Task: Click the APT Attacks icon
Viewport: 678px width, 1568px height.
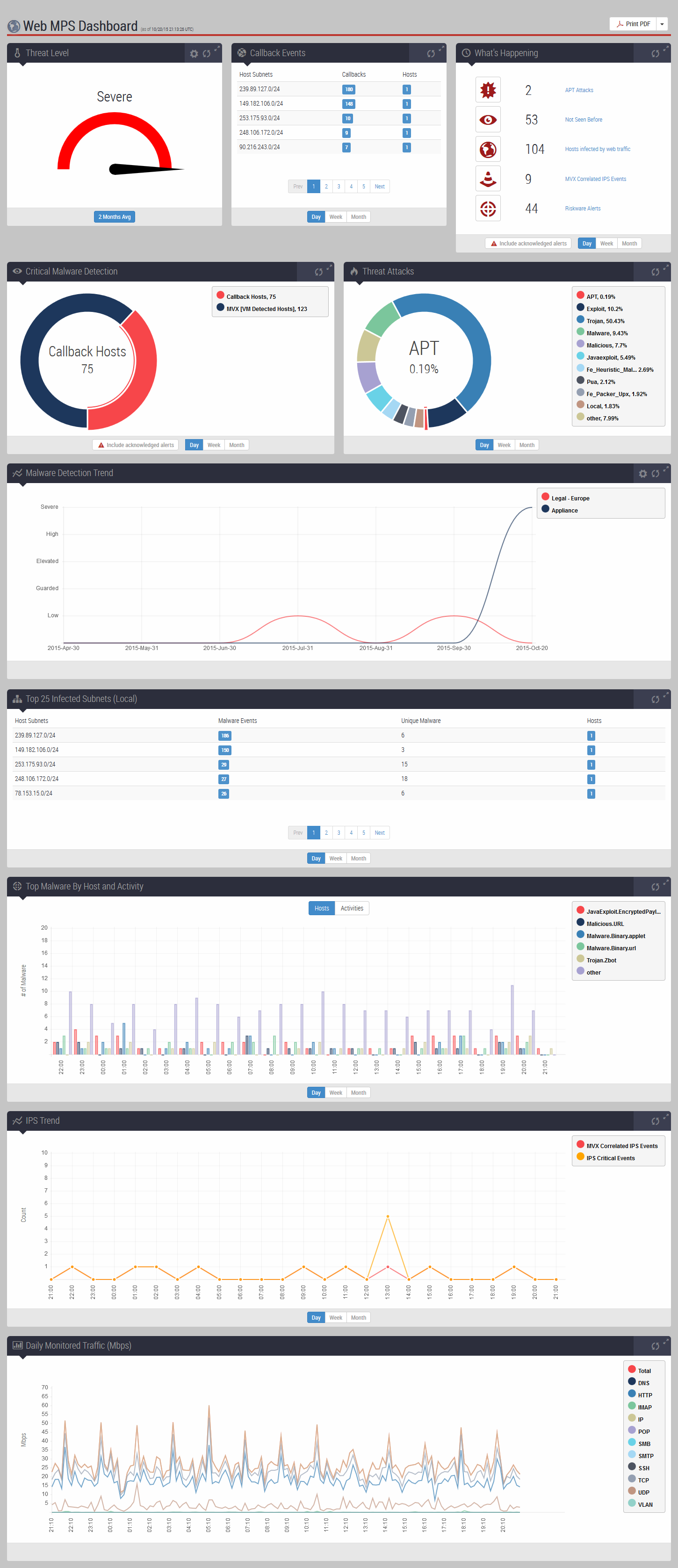Action: pos(488,90)
